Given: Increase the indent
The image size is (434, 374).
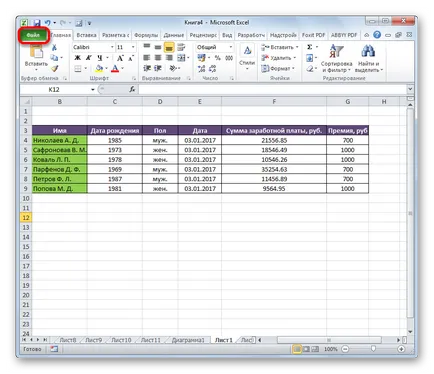Looking at the screenshot, I should click(158, 68).
